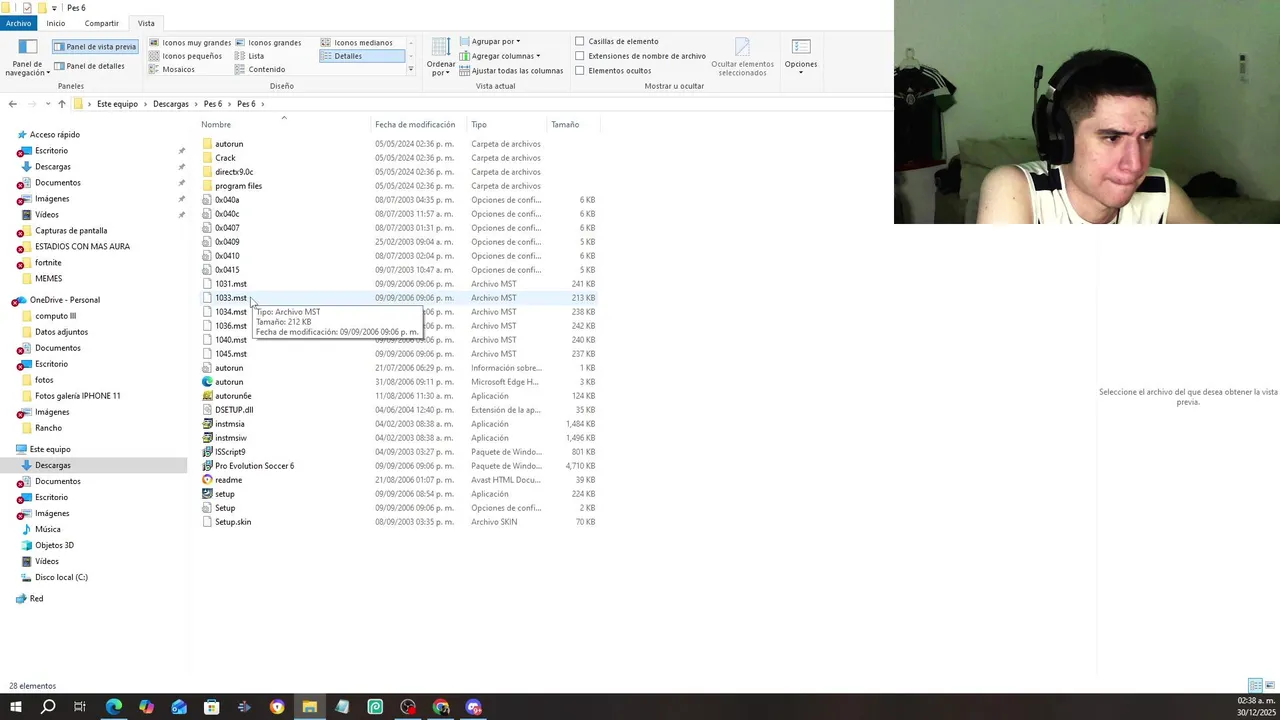Toggle Panel de detalles
1280x720 pixels.
point(89,66)
